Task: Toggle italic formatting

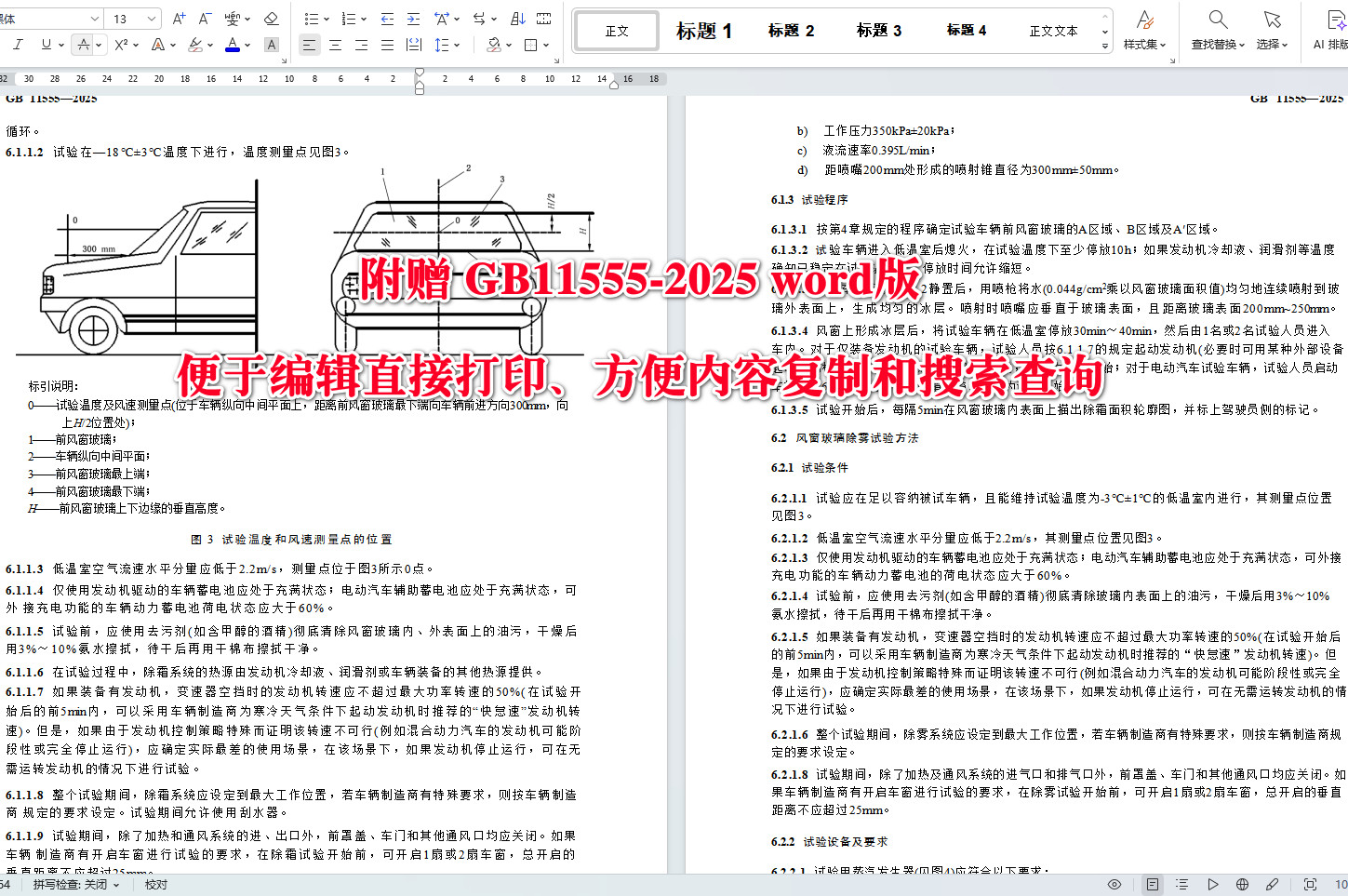Action: [x=16, y=44]
